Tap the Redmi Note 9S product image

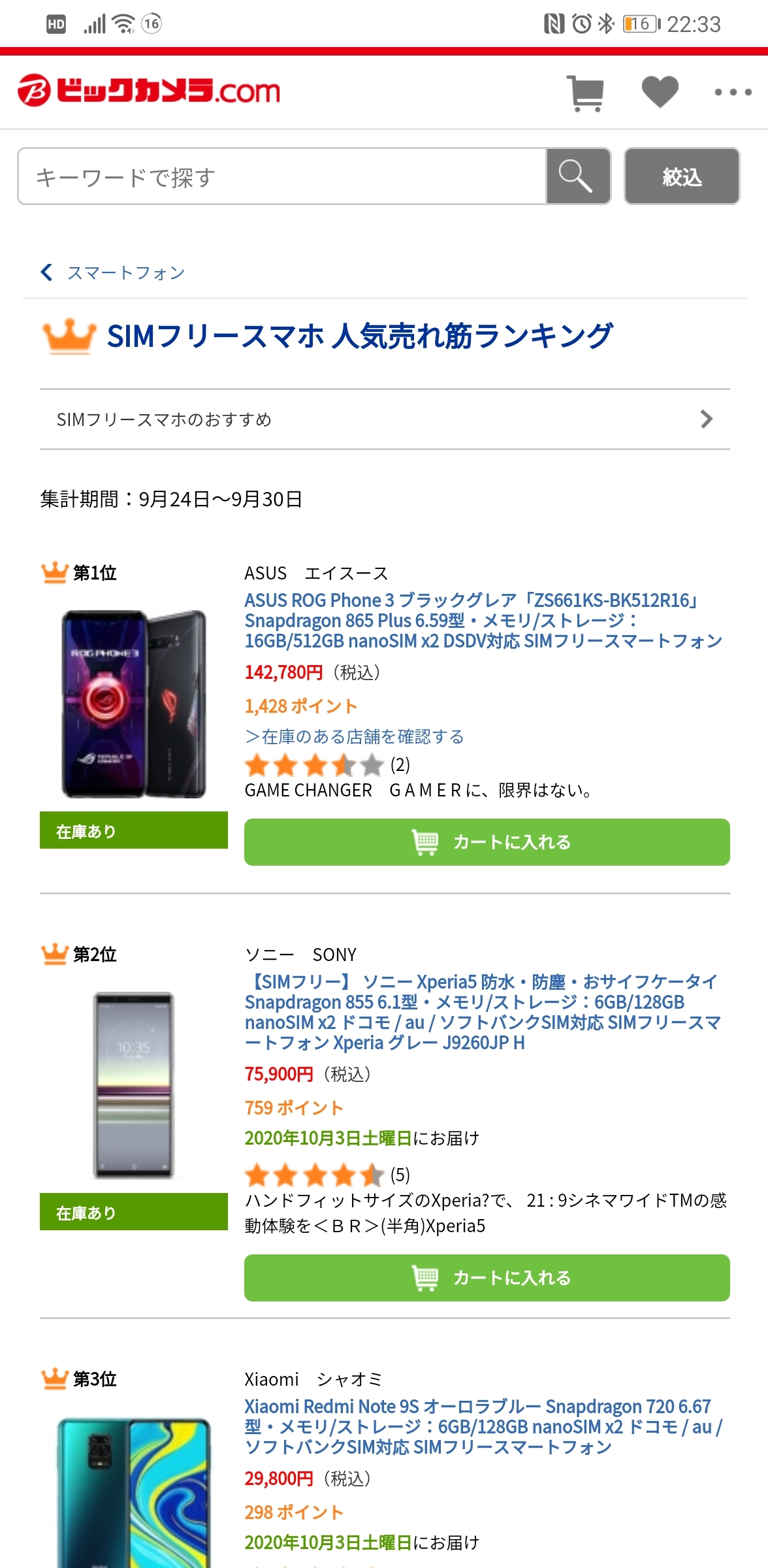pos(134,1493)
